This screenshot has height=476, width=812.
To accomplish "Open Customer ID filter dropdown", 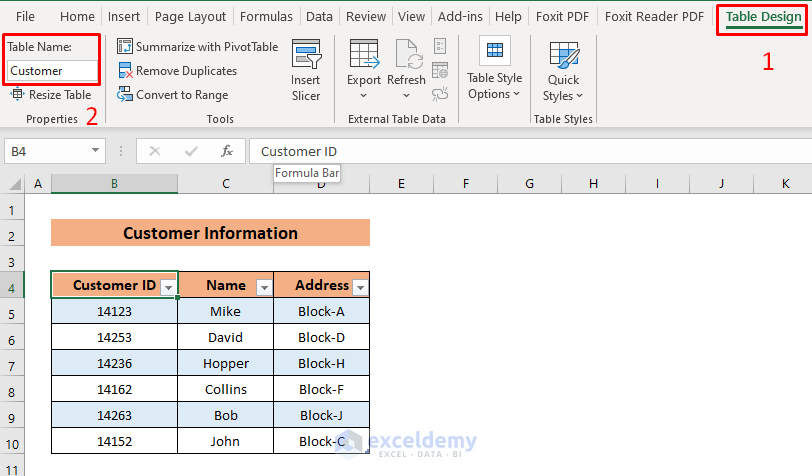I will (168, 287).
